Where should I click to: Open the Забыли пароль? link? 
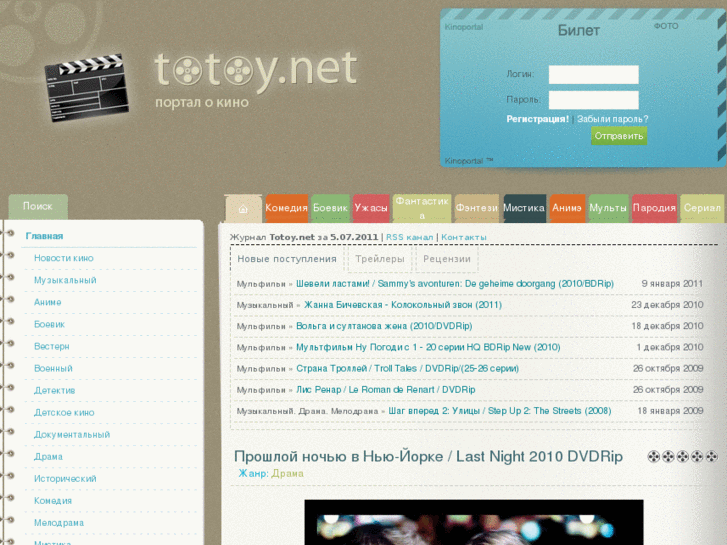tap(612, 119)
